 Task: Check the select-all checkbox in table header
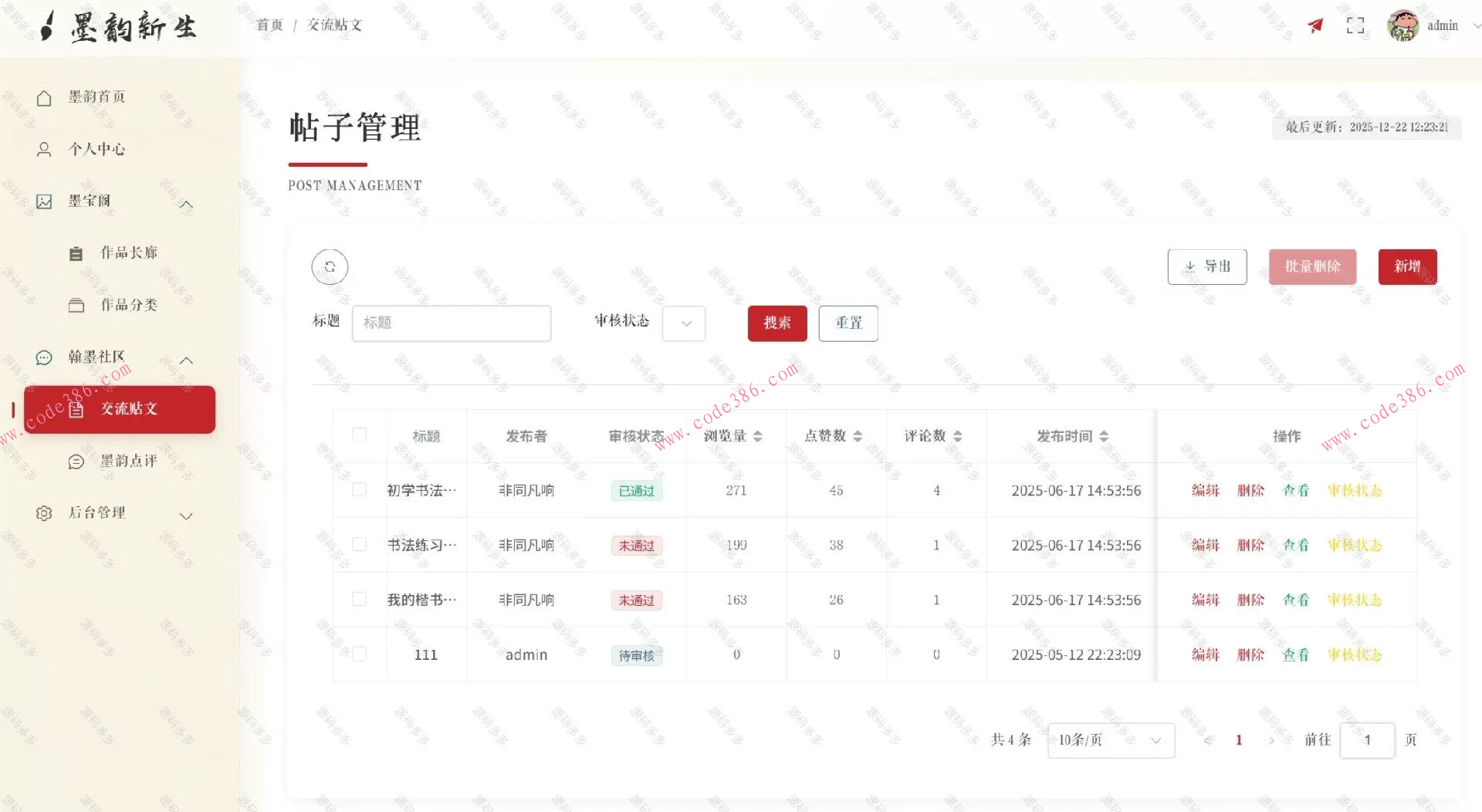[359, 435]
